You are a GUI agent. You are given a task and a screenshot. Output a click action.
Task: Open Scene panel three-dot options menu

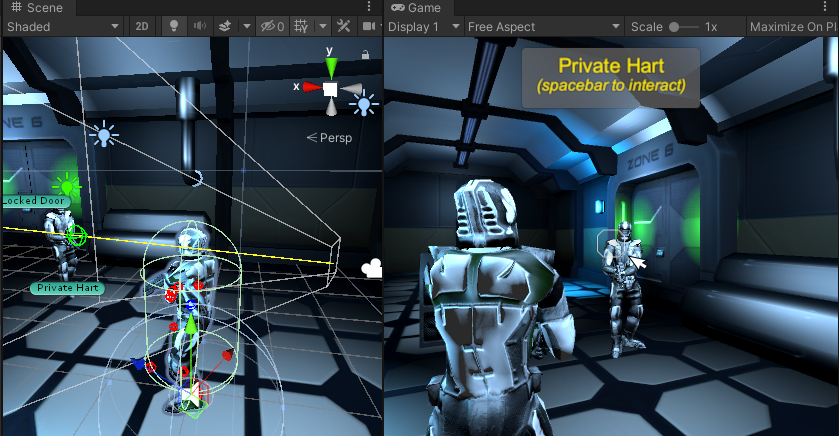pyautogui.click(x=369, y=6)
